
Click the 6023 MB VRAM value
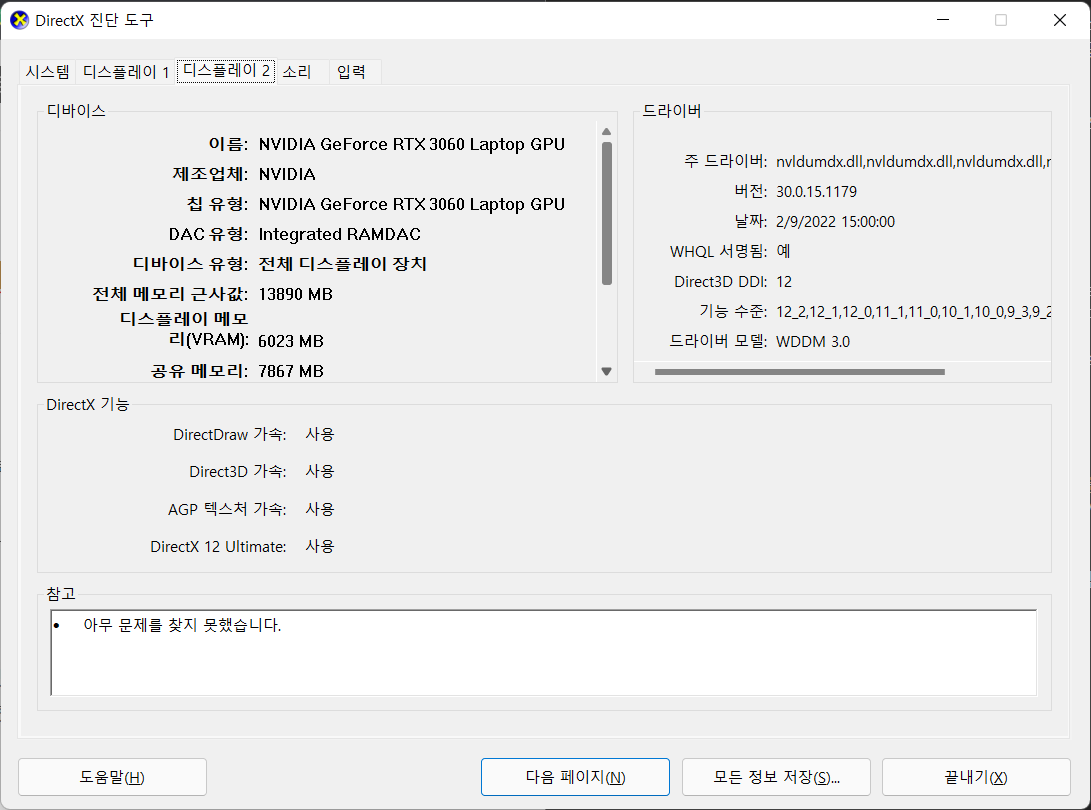[x=291, y=341]
